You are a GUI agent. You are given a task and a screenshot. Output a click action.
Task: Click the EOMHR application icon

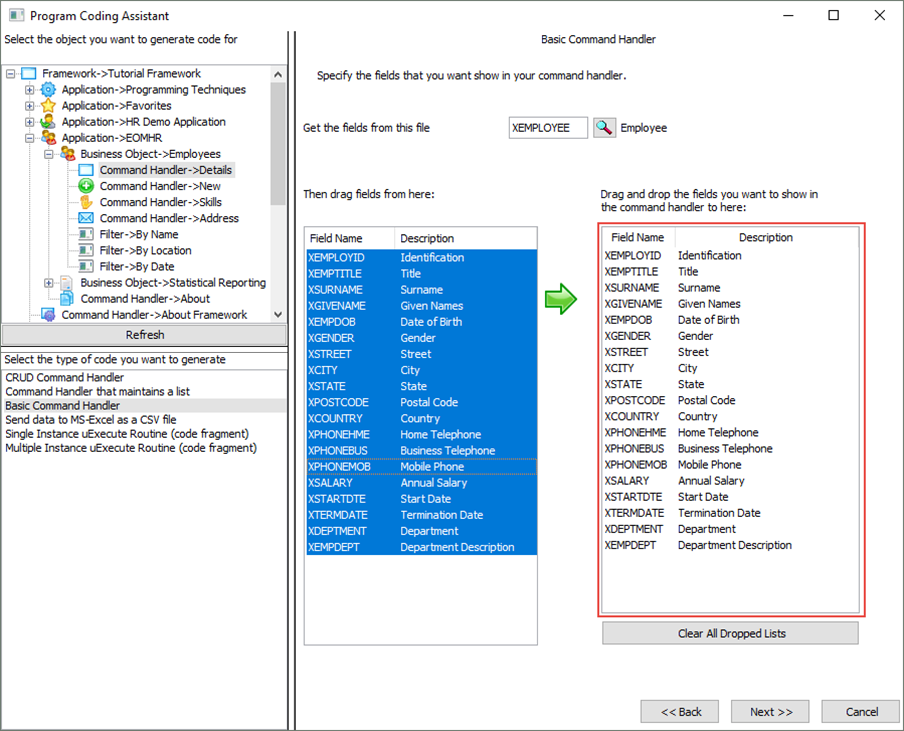48,138
